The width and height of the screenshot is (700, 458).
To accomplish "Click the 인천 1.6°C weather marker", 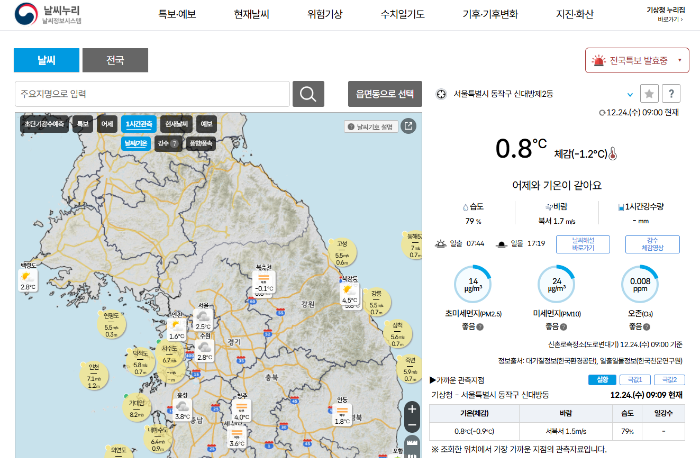I will [176, 330].
